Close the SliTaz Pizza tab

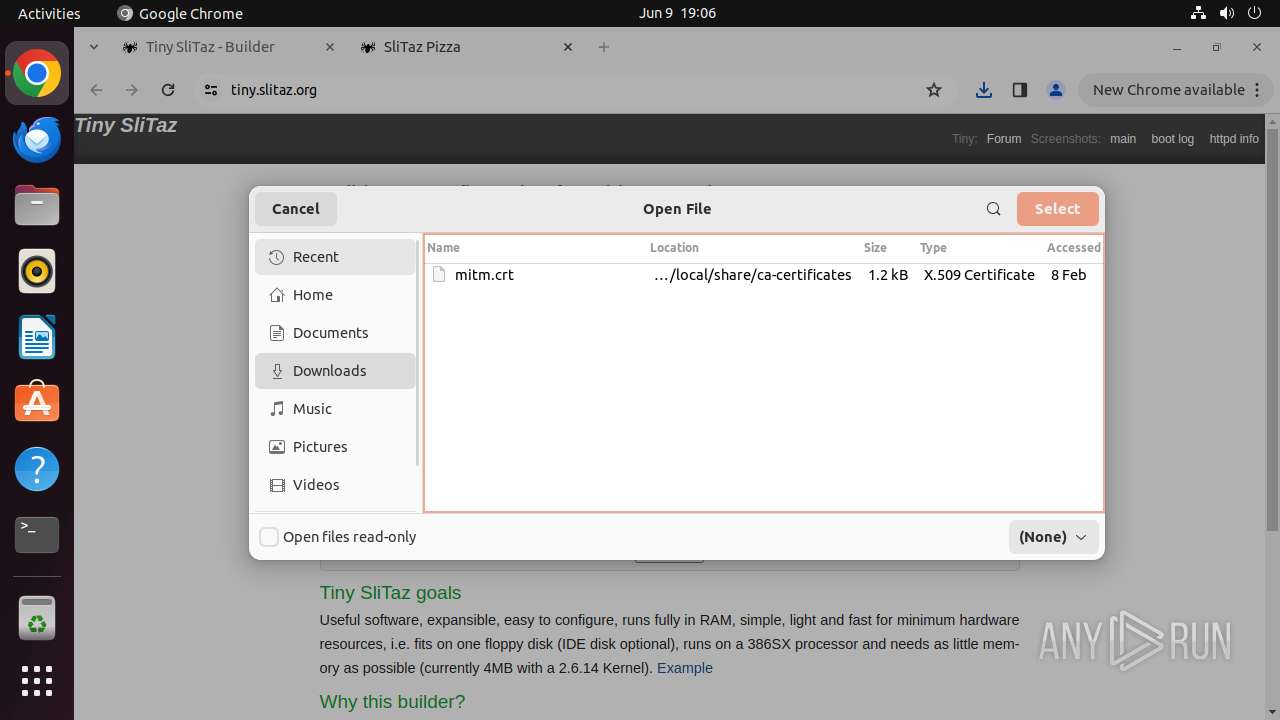coord(568,47)
